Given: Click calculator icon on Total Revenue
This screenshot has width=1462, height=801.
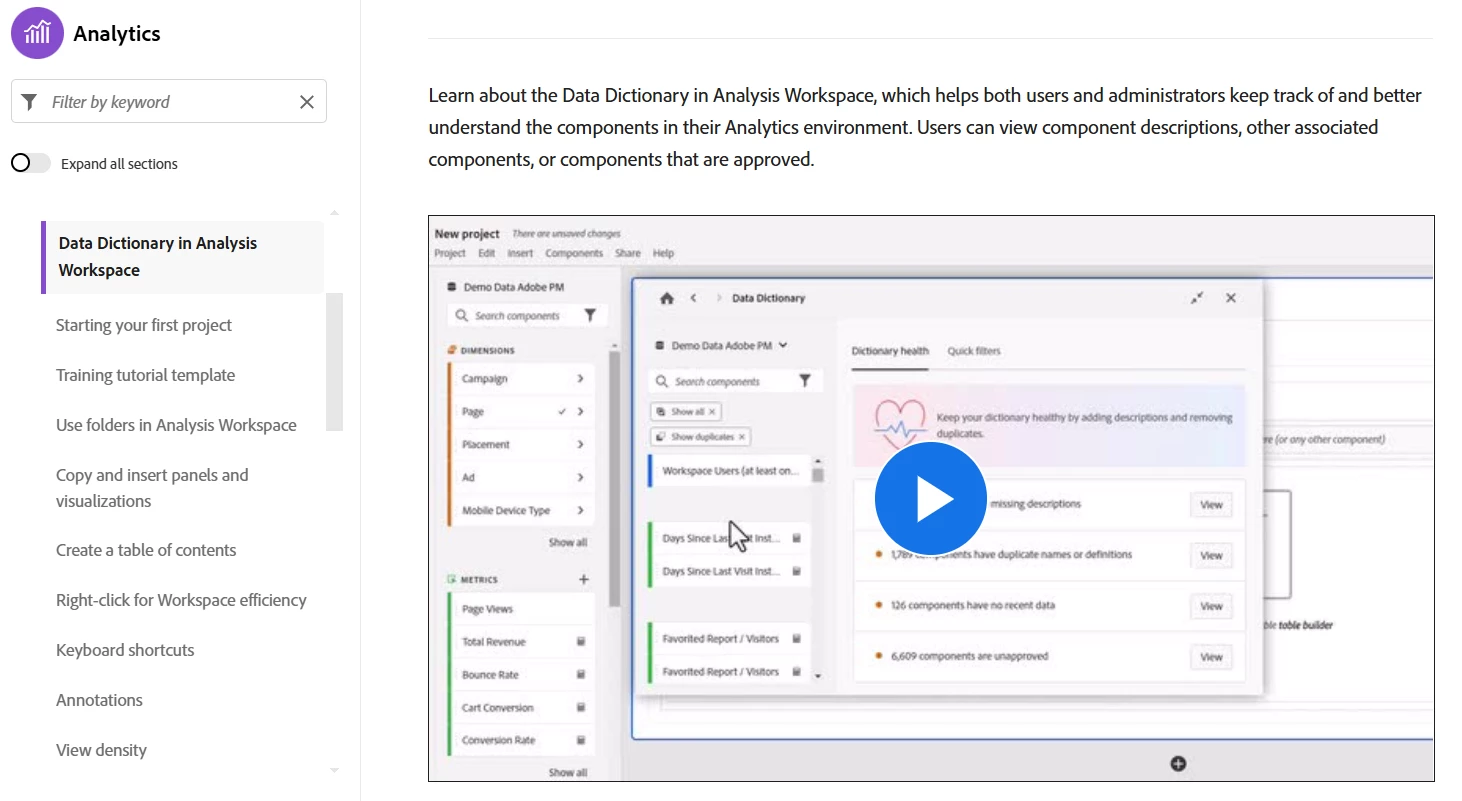Looking at the screenshot, I should (581, 642).
